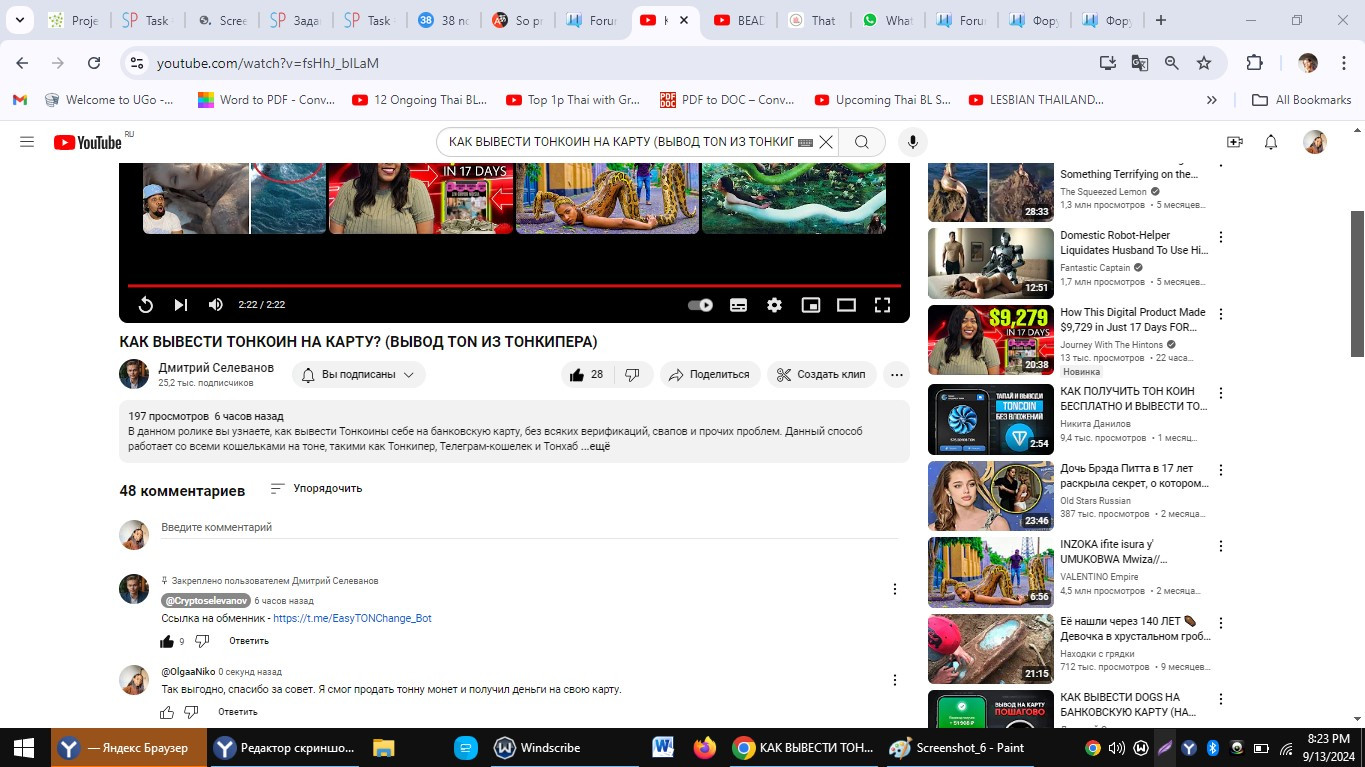Viewport: 1365px width, 767px height.
Task: Toggle autoplay switch in player
Action: 701,305
